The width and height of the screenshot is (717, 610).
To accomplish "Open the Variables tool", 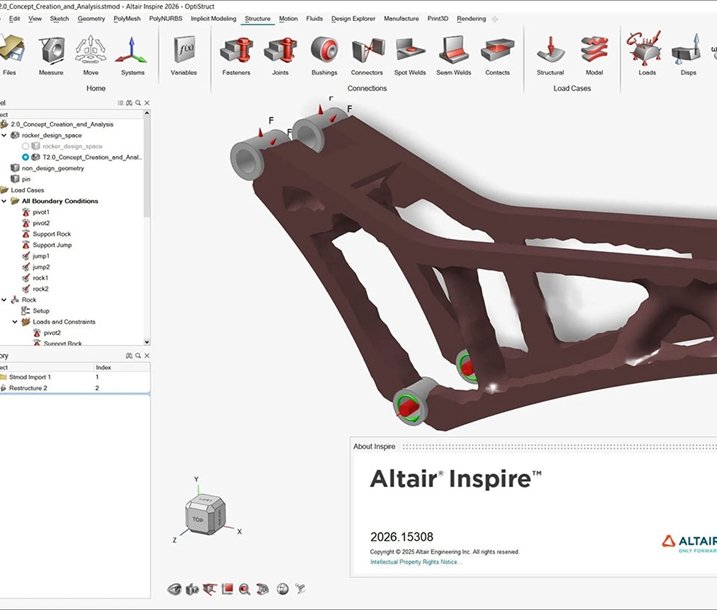I will pyautogui.click(x=184, y=50).
